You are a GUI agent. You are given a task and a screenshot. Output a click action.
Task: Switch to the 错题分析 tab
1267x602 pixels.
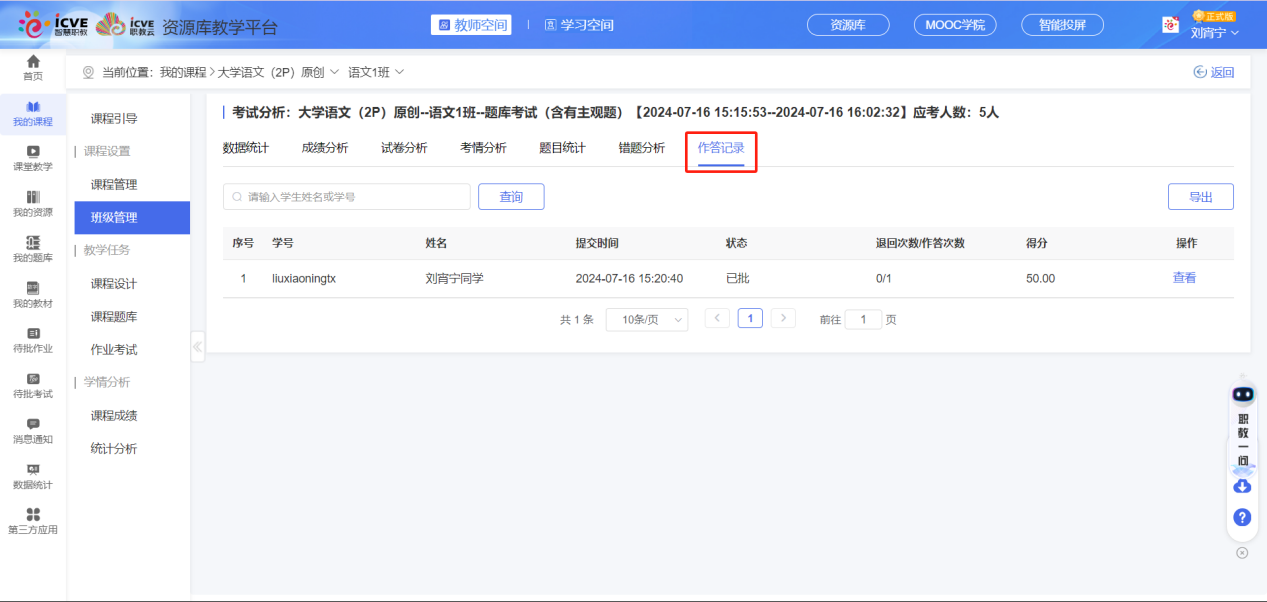pos(641,148)
